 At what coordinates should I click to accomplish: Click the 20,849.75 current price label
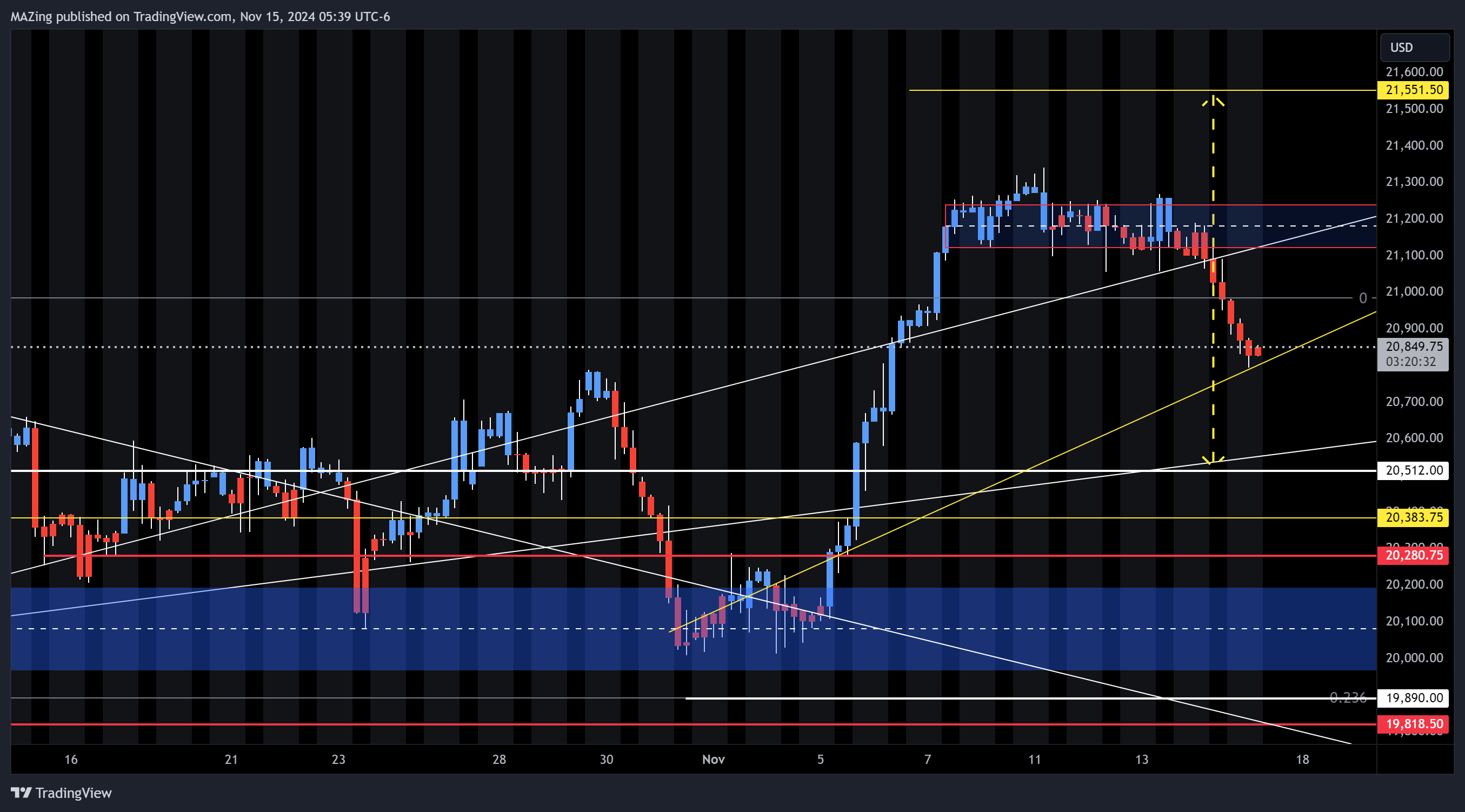point(1413,347)
